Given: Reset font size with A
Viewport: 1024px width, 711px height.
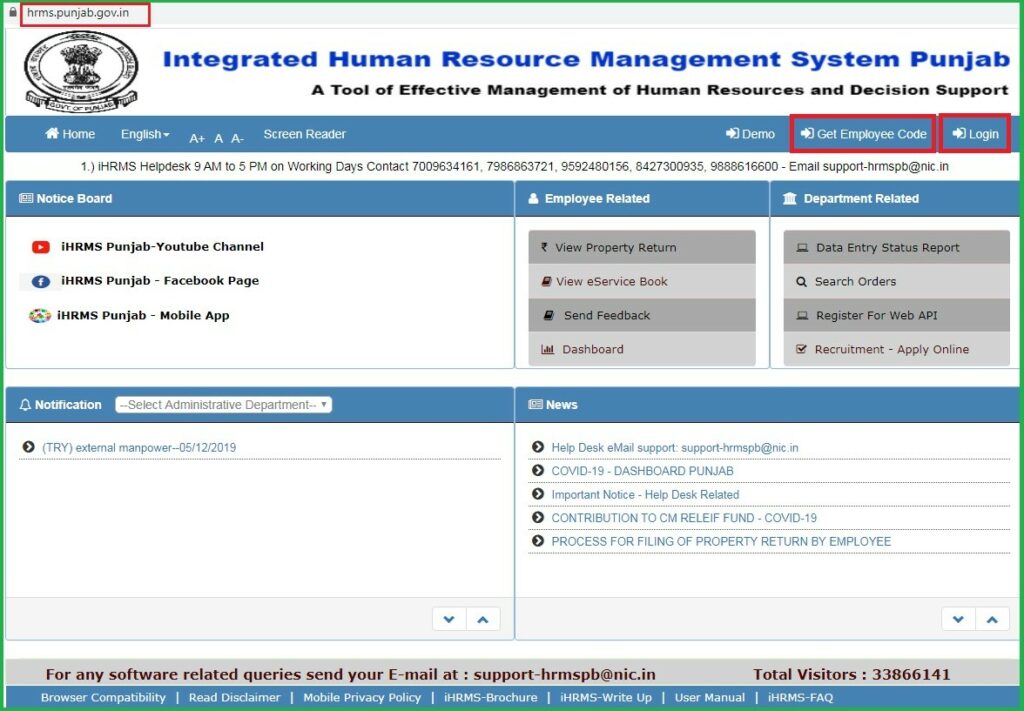Looking at the screenshot, I should coord(219,138).
